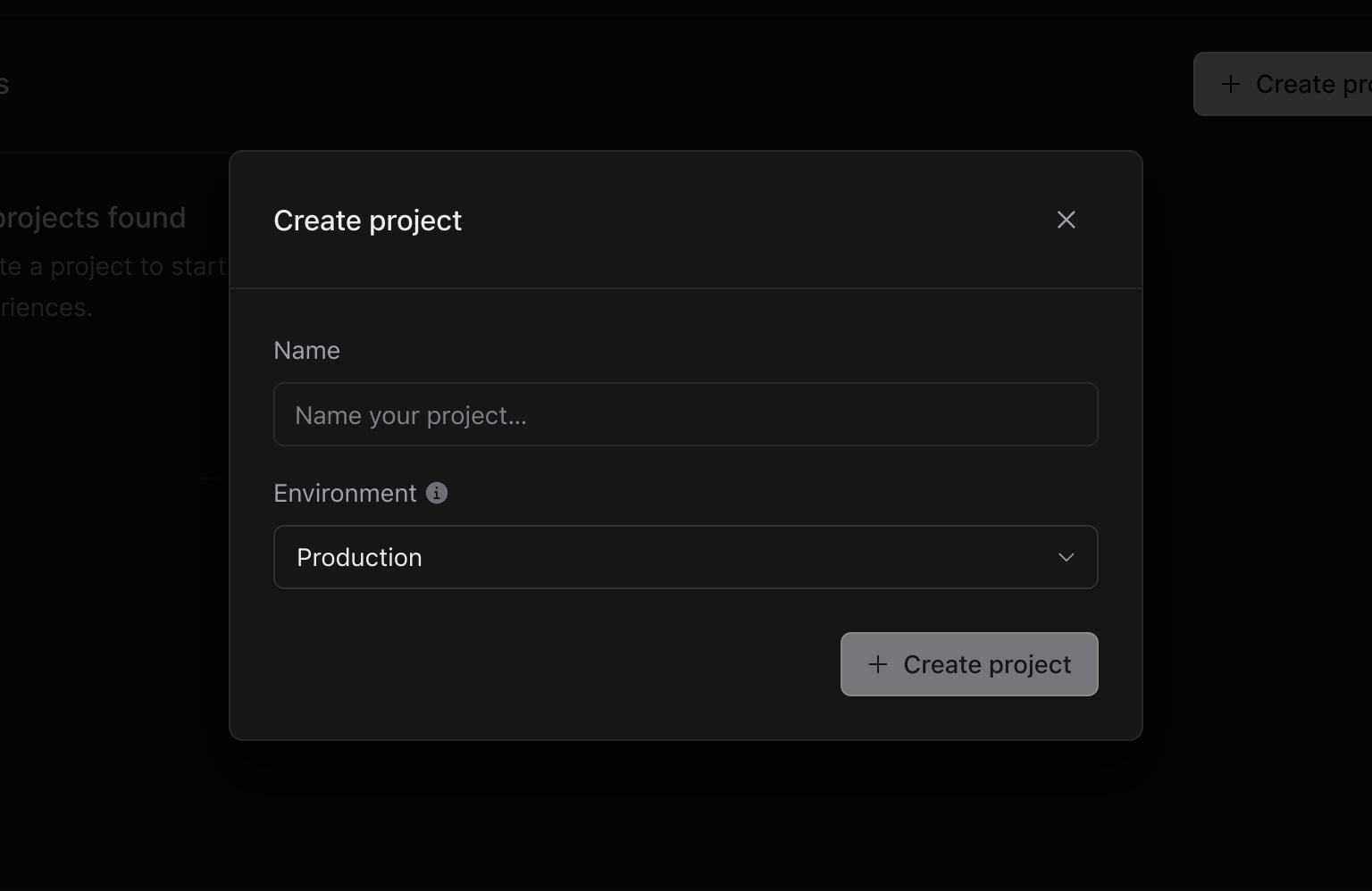
Task: Click the Create project button in the page header
Action: 1295,83
